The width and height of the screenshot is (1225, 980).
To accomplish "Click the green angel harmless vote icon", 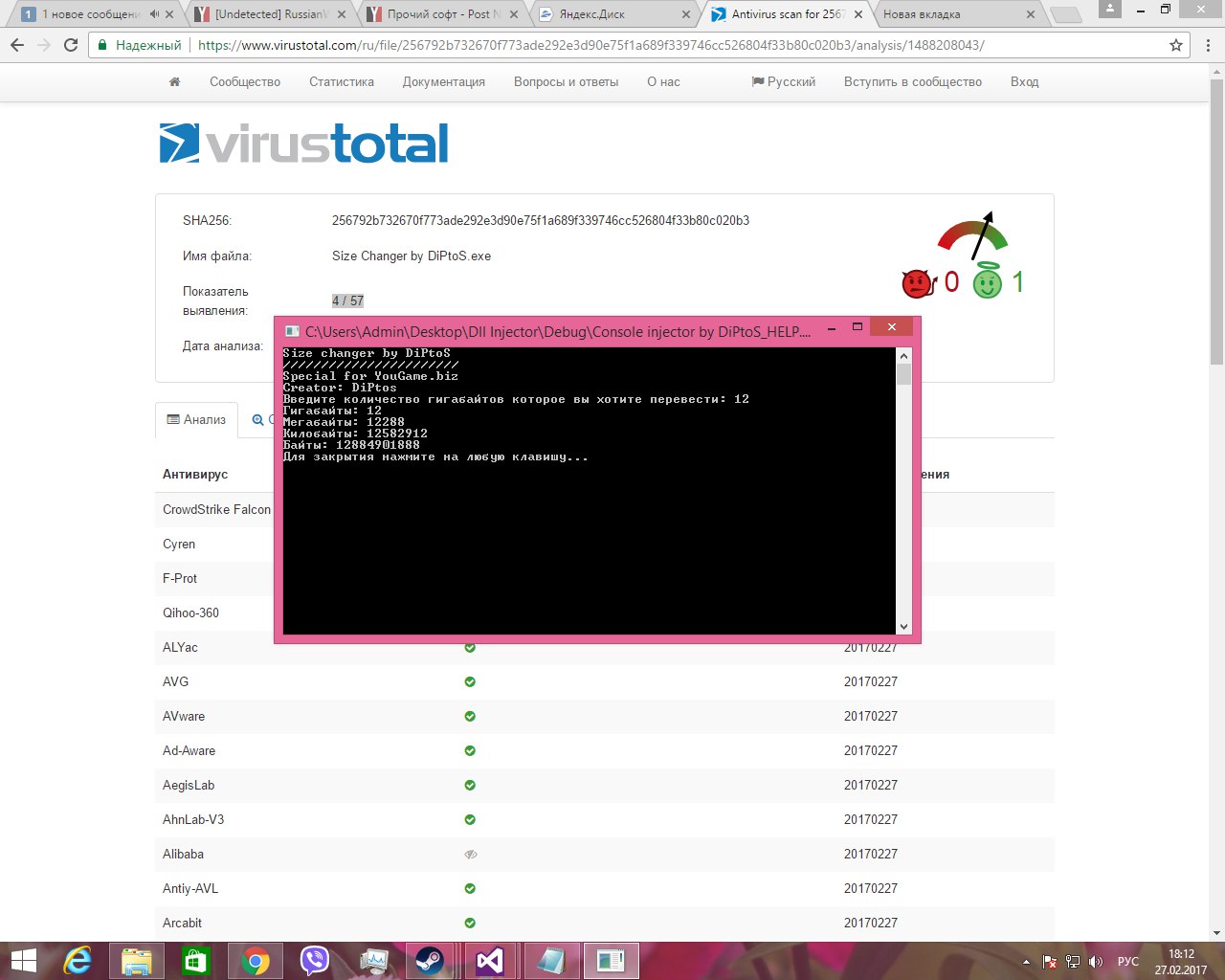I will tap(987, 282).
